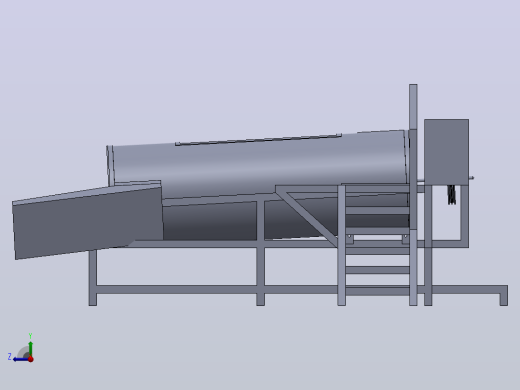Screen dimensions: 520x390
Task: Select the far right foot of the base frame
Action: pyautogui.click(x=504, y=299)
